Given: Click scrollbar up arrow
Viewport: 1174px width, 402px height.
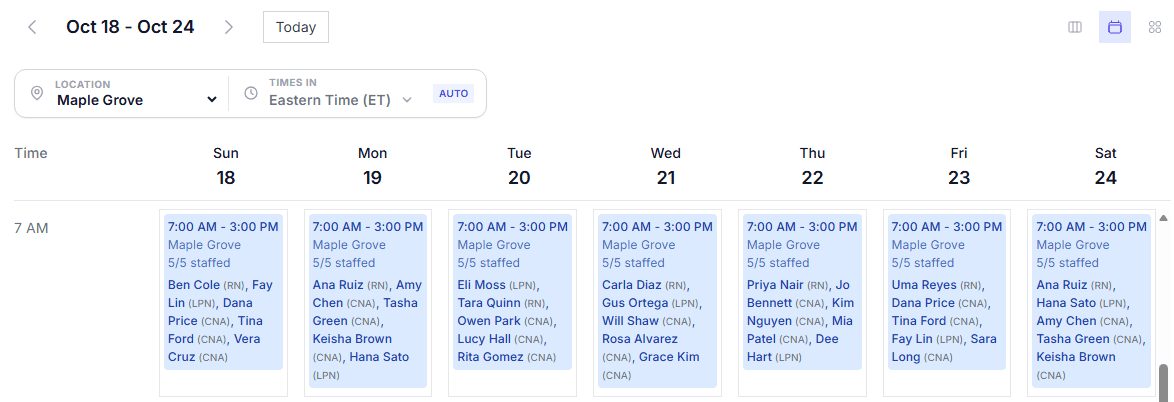Looking at the screenshot, I should [x=1164, y=218].
